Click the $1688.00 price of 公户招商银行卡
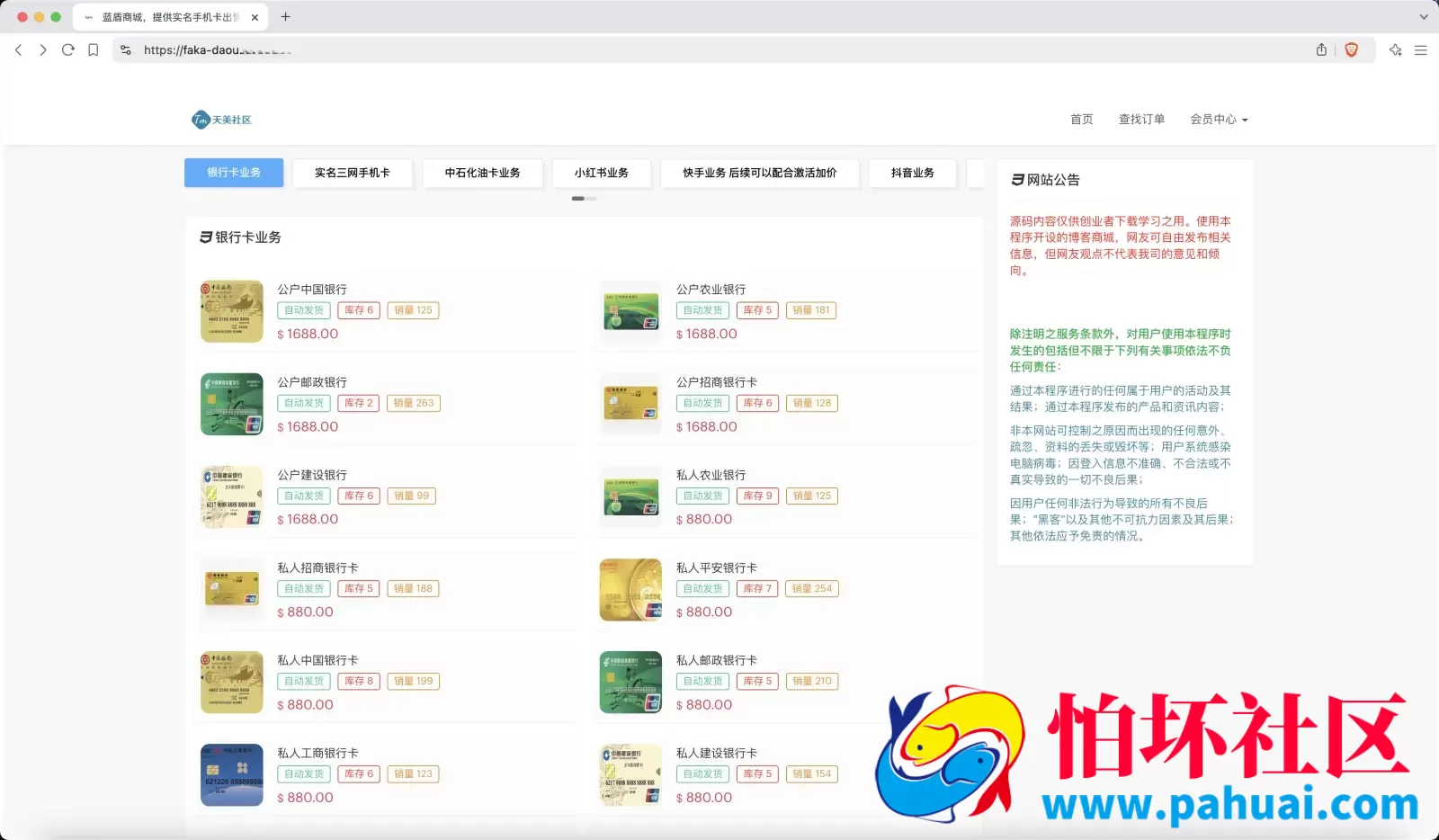Viewport: 1439px width, 840px height. coord(707,426)
